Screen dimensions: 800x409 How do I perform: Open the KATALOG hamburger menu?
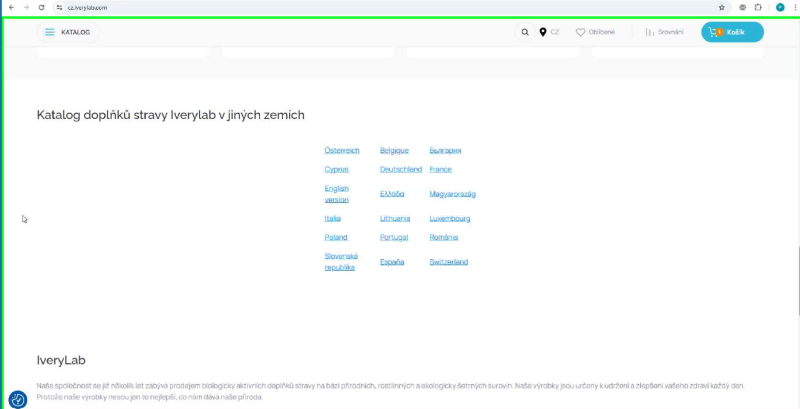[x=68, y=32]
